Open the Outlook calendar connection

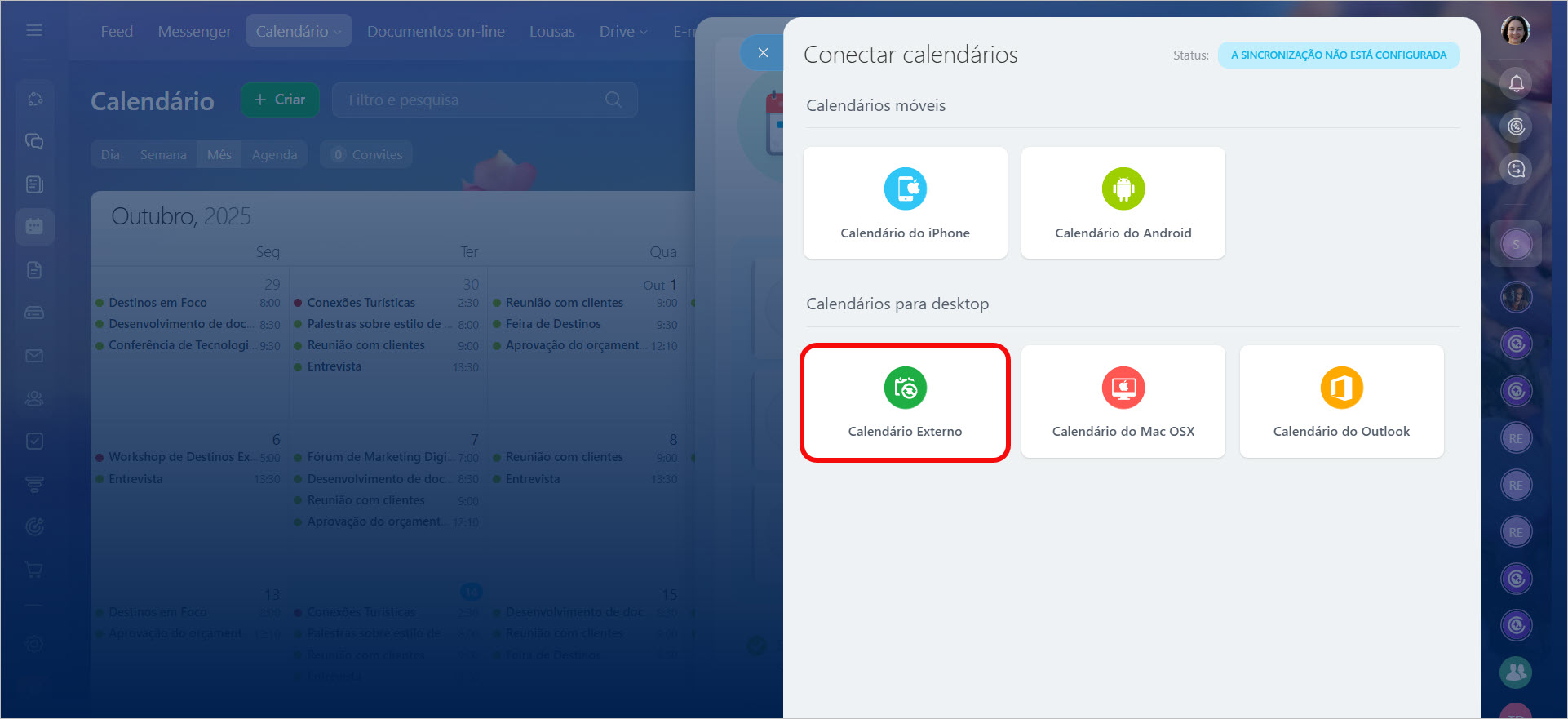[1340, 402]
